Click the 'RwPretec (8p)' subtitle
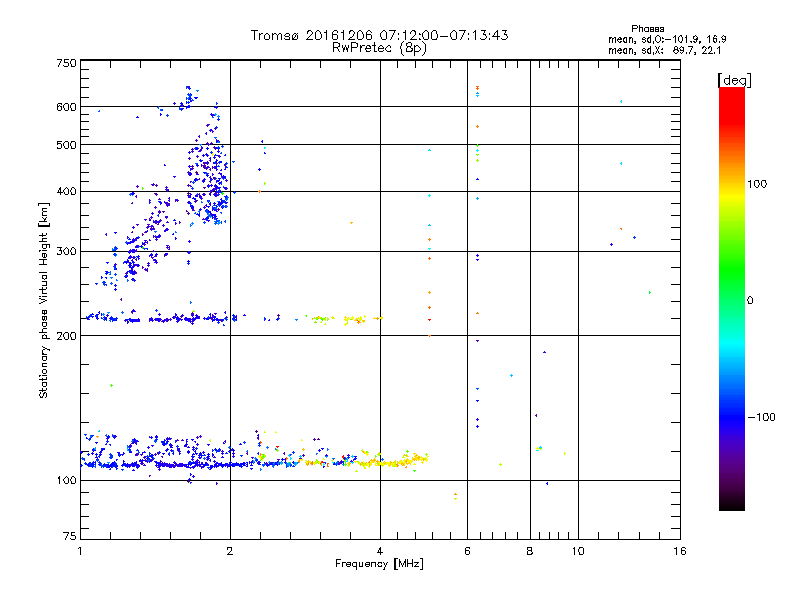This screenshot has width=800, height=600. coord(379,48)
